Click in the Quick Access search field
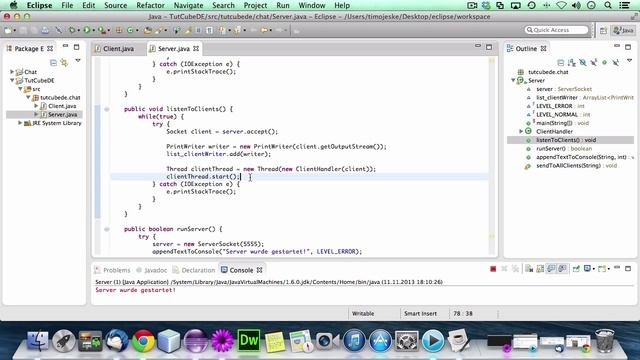 coord(556,30)
